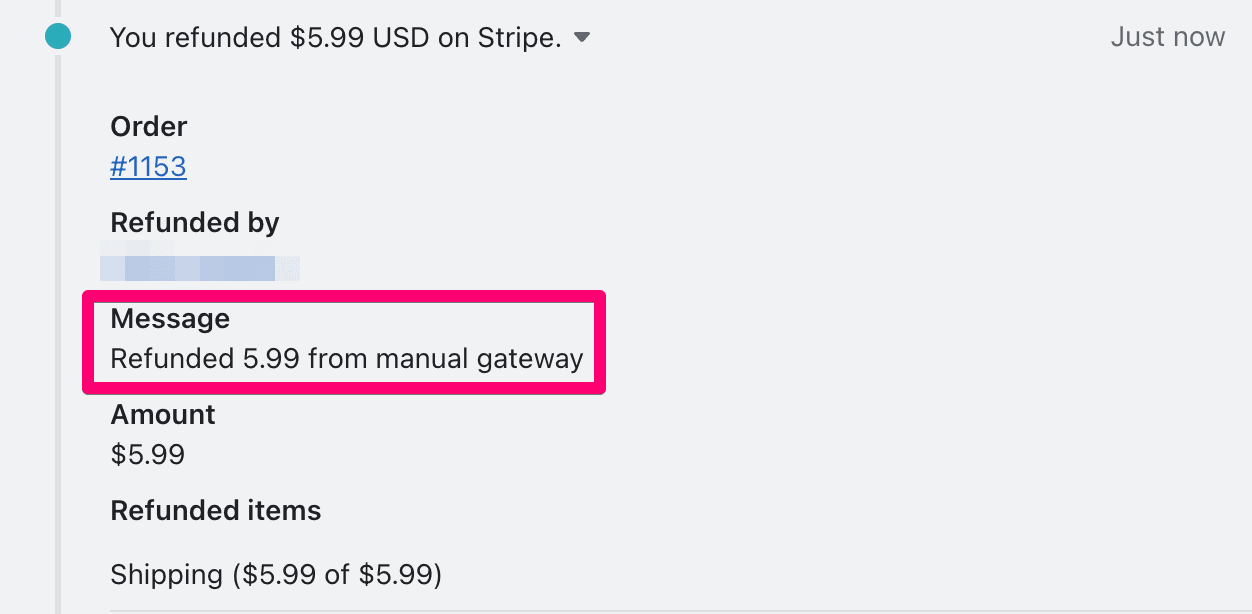Image resolution: width=1252 pixels, height=614 pixels.
Task: Select the circular status indicator on the timeline
Action: (x=57, y=36)
